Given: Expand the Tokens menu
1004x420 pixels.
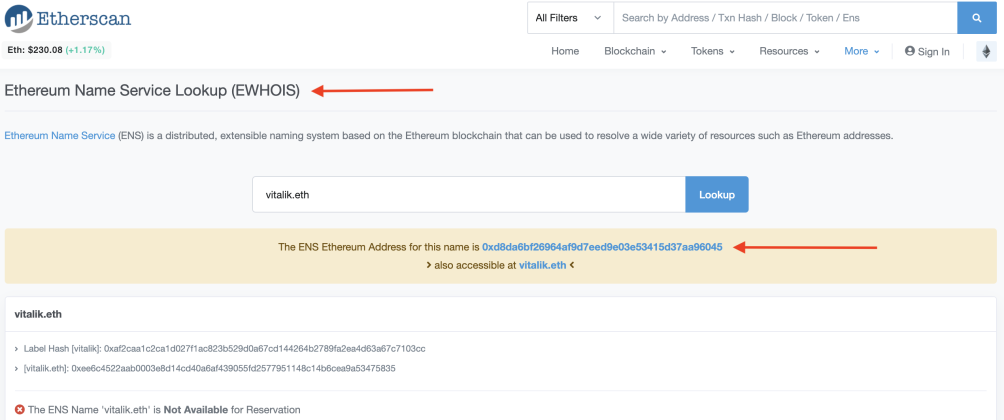Looking at the screenshot, I should pyautogui.click(x=713, y=51).
